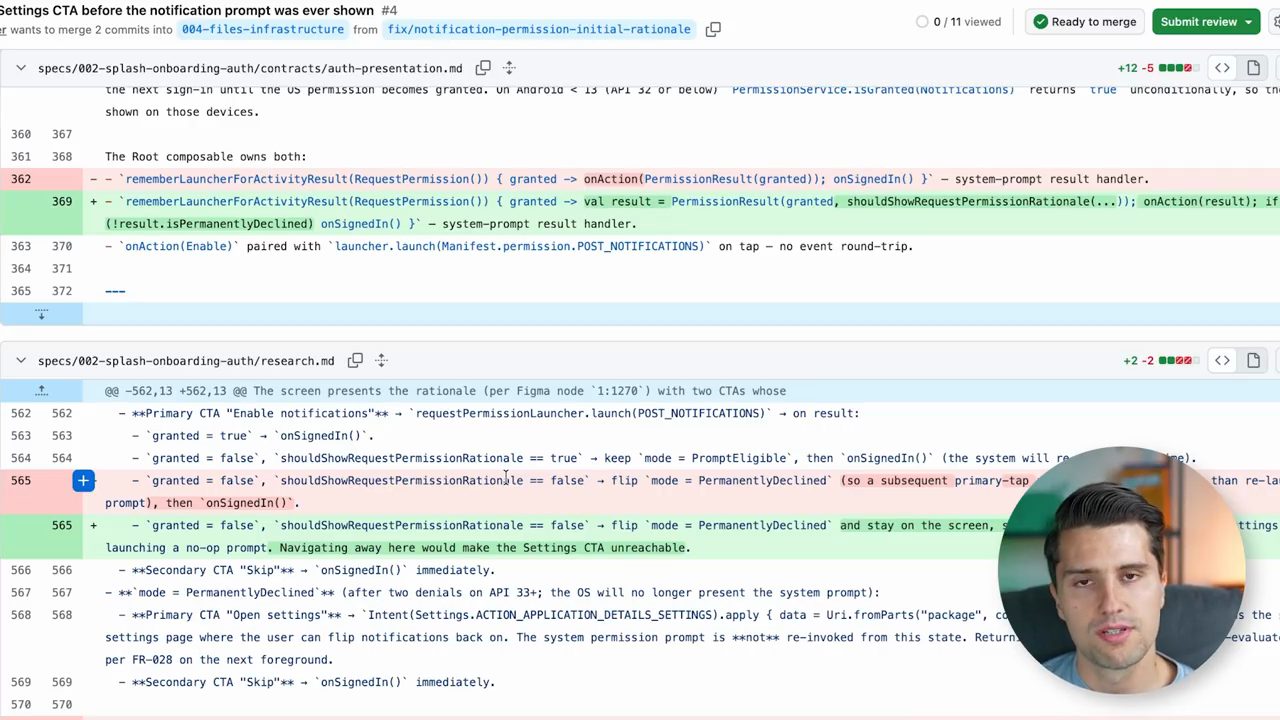Click added line number 369
Screen dimensions: 1280x720
pyautogui.click(x=62, y=201)
